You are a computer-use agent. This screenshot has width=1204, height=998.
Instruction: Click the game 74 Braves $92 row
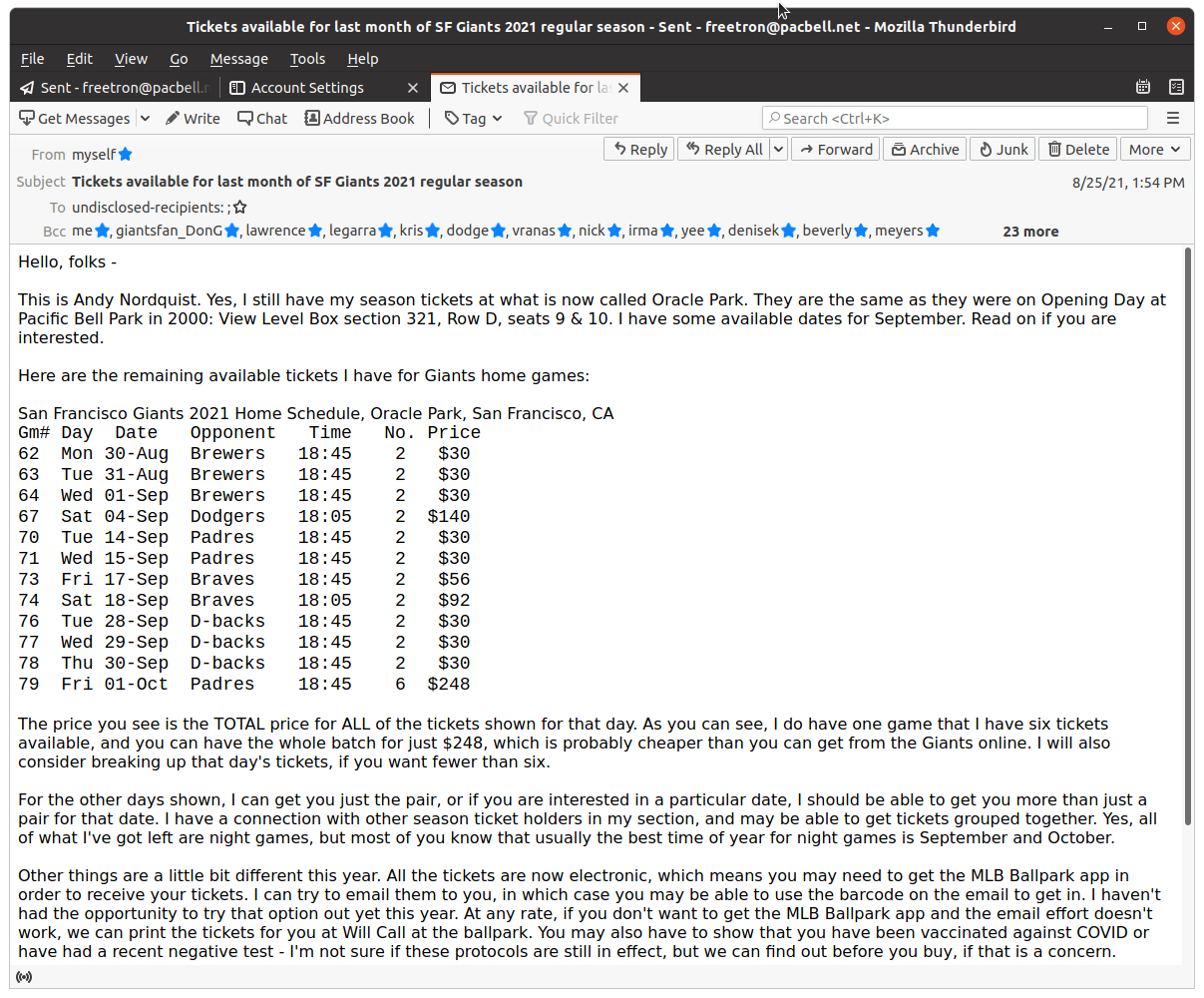243,601
